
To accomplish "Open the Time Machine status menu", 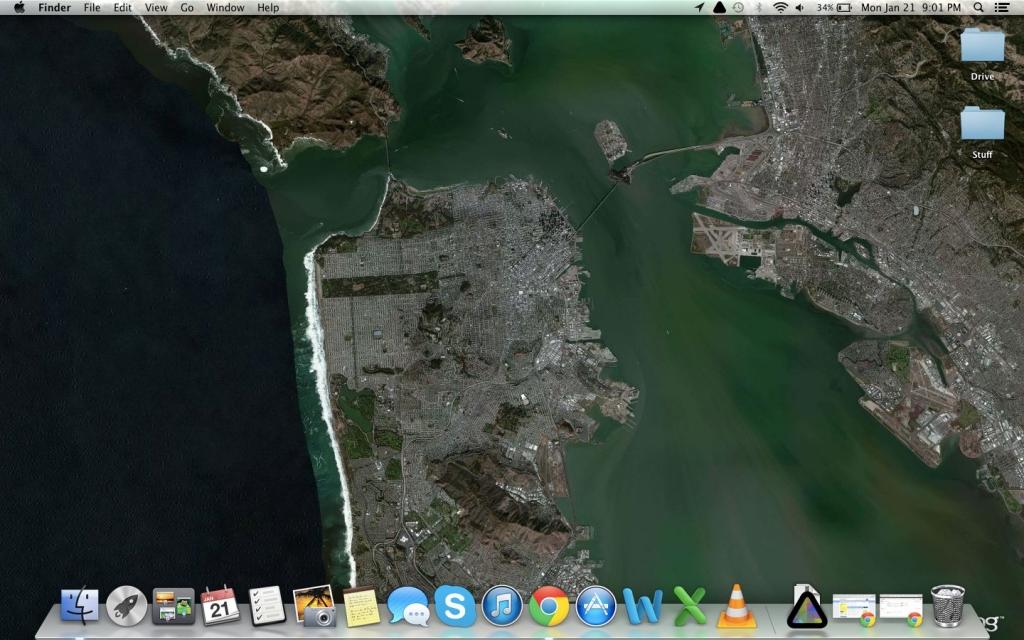I will (738, 8).
